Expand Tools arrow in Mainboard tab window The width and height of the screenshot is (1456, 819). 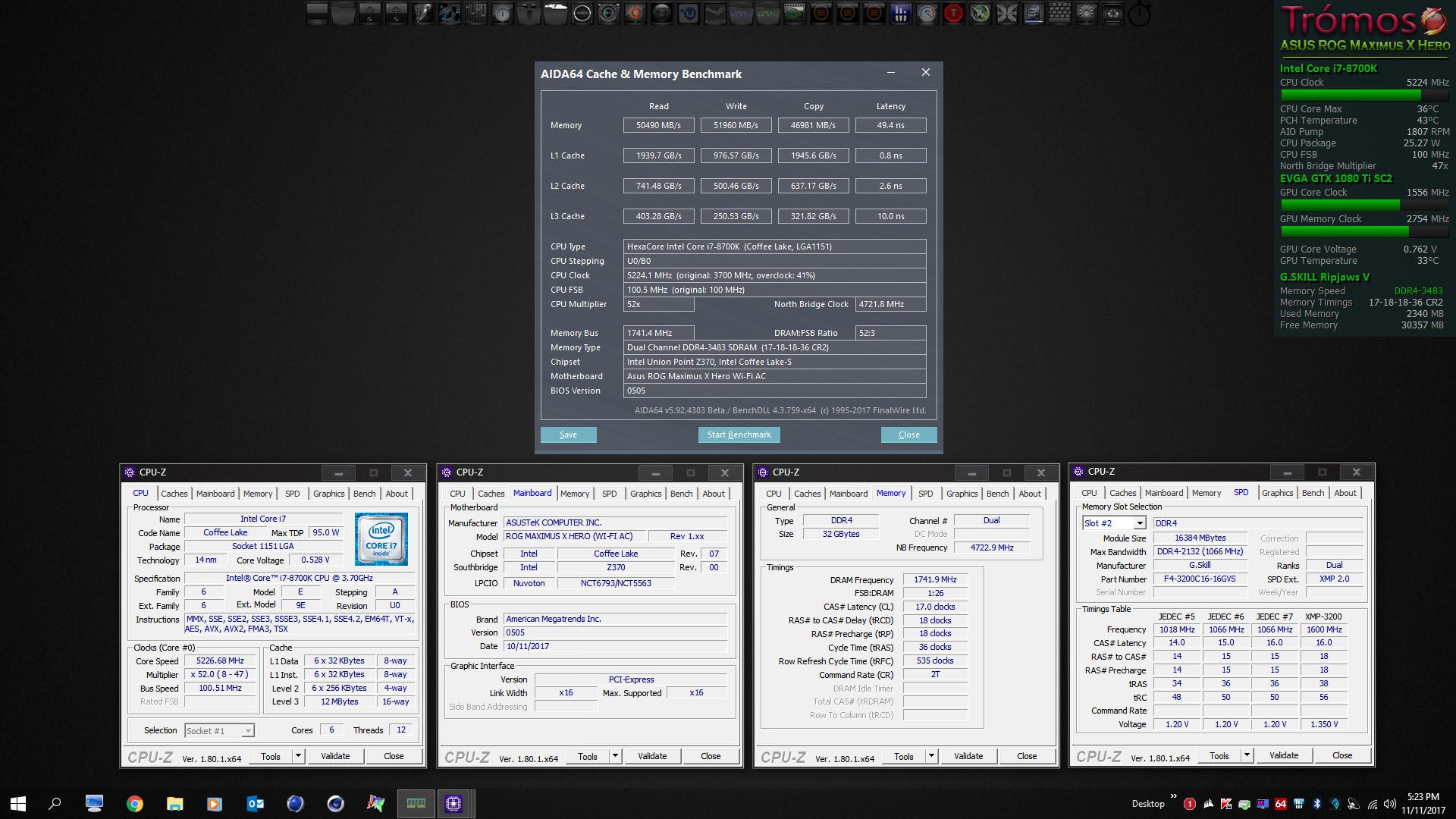tap(615, 756)
